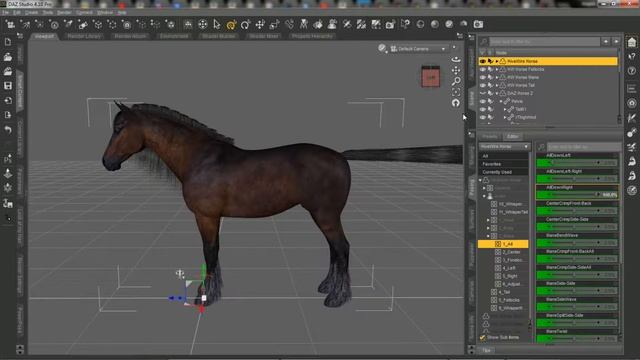Select the Currently Used filter
This screenshot has height=360, width=640.
tap(504, 172)
